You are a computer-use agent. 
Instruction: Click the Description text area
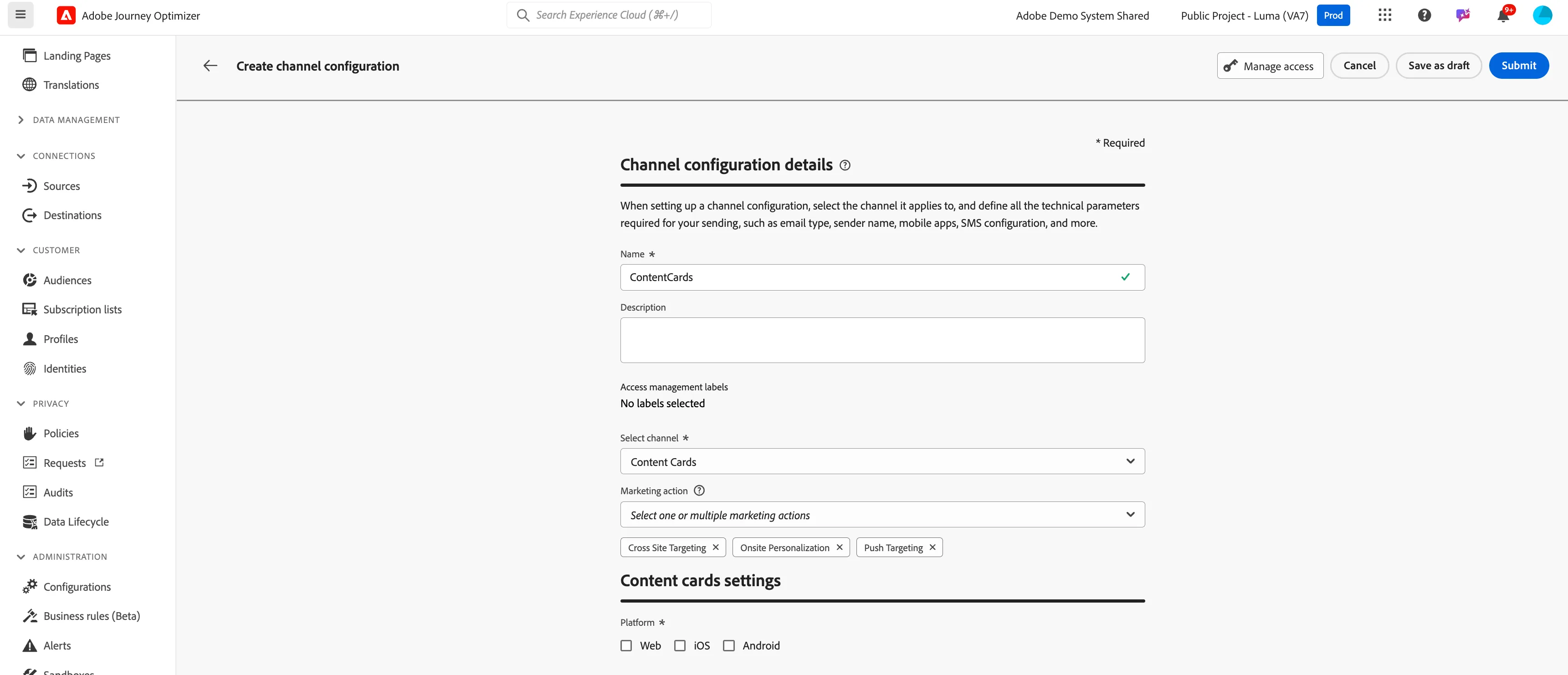tap(882, 340)
